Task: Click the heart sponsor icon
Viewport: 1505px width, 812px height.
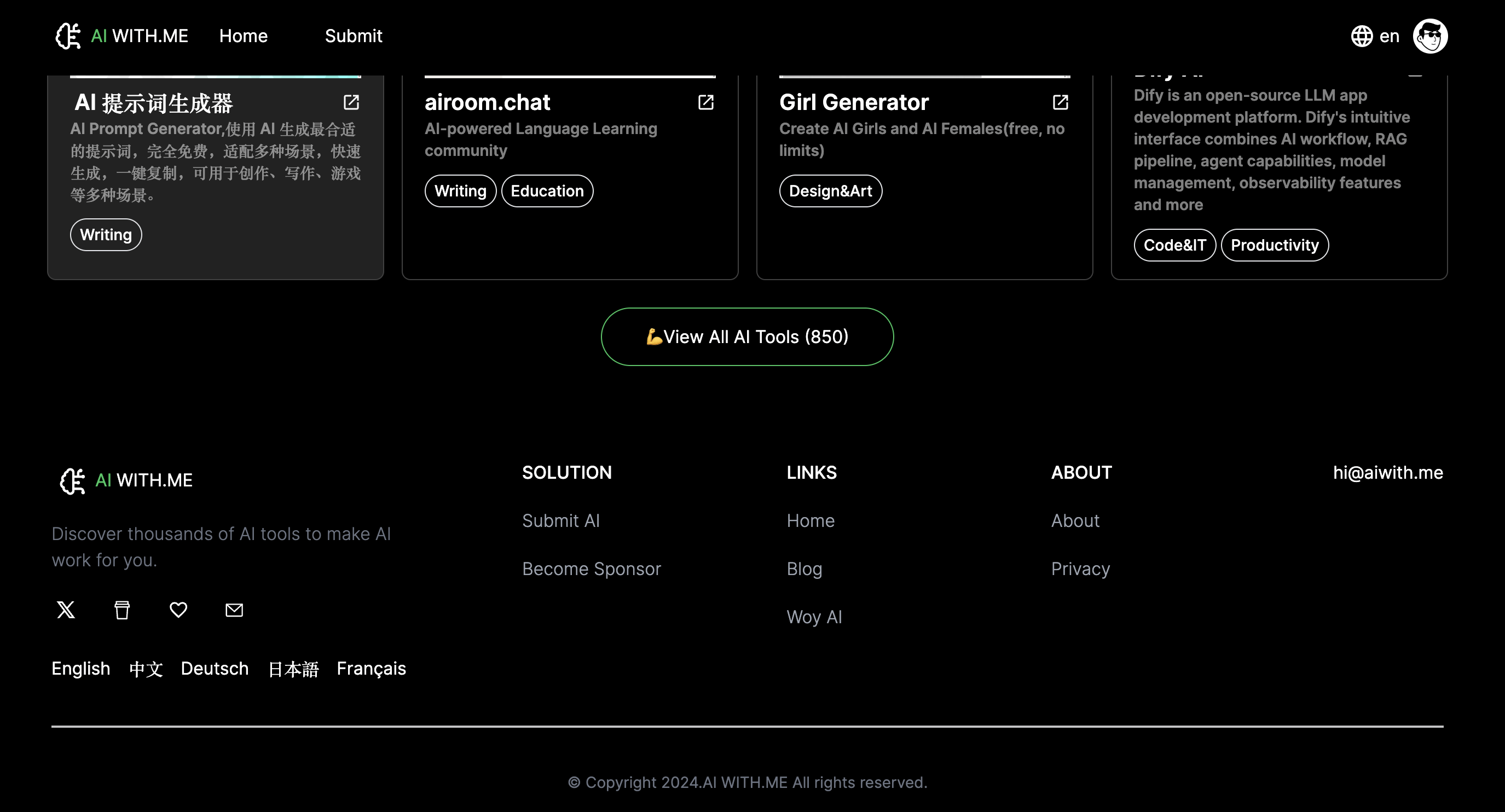Action: [x=178, y=610]
